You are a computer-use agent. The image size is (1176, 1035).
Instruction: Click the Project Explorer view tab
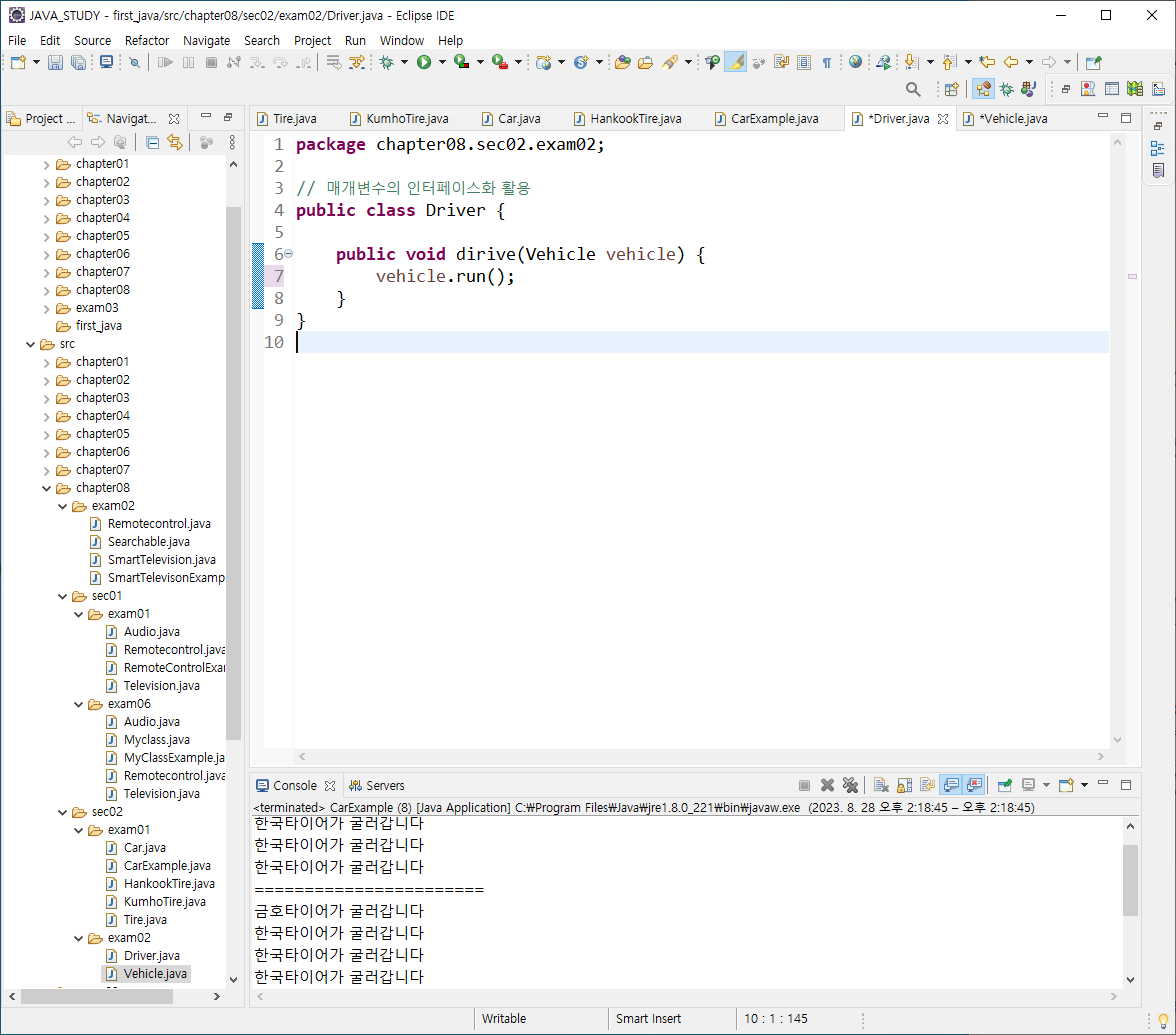pyautogui.click(x=41, y=118)
